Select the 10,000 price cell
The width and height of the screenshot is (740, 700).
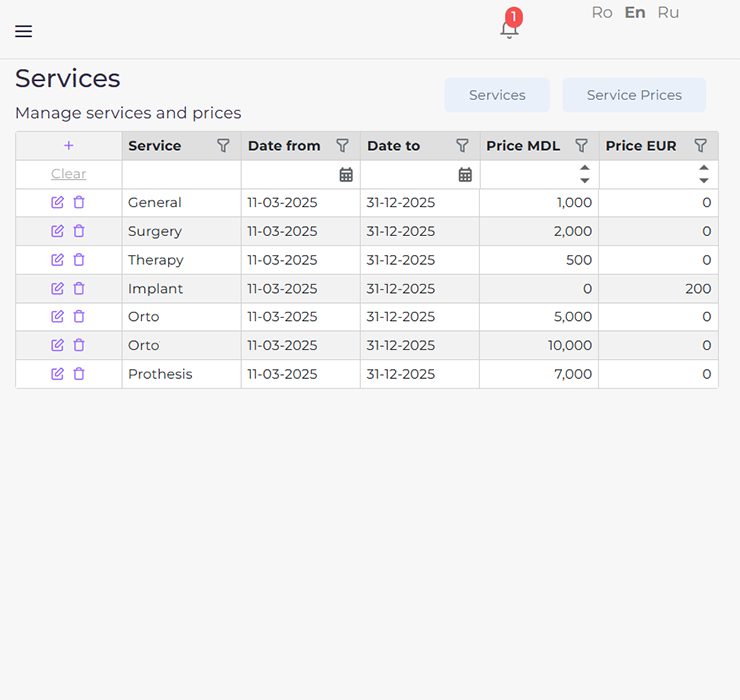pos(539,346)
